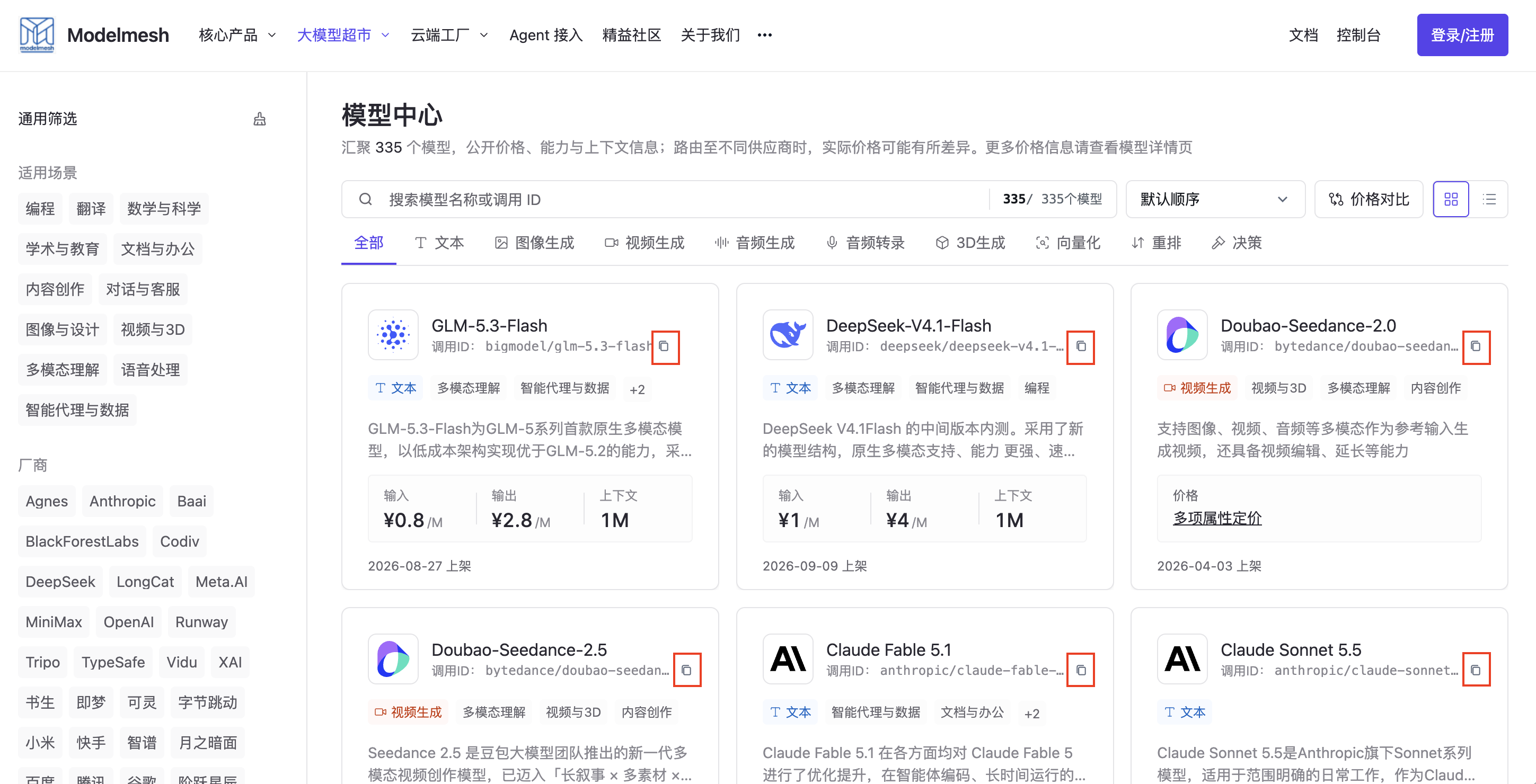Clear filters with the broom icon

[x=259, y=119]
